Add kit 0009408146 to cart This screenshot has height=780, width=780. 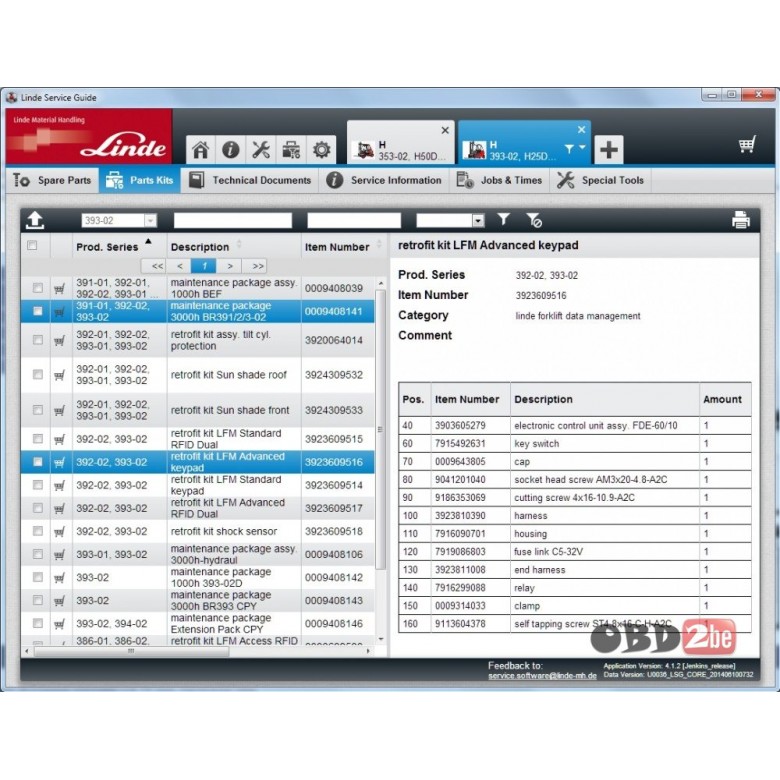click(59, 624)
